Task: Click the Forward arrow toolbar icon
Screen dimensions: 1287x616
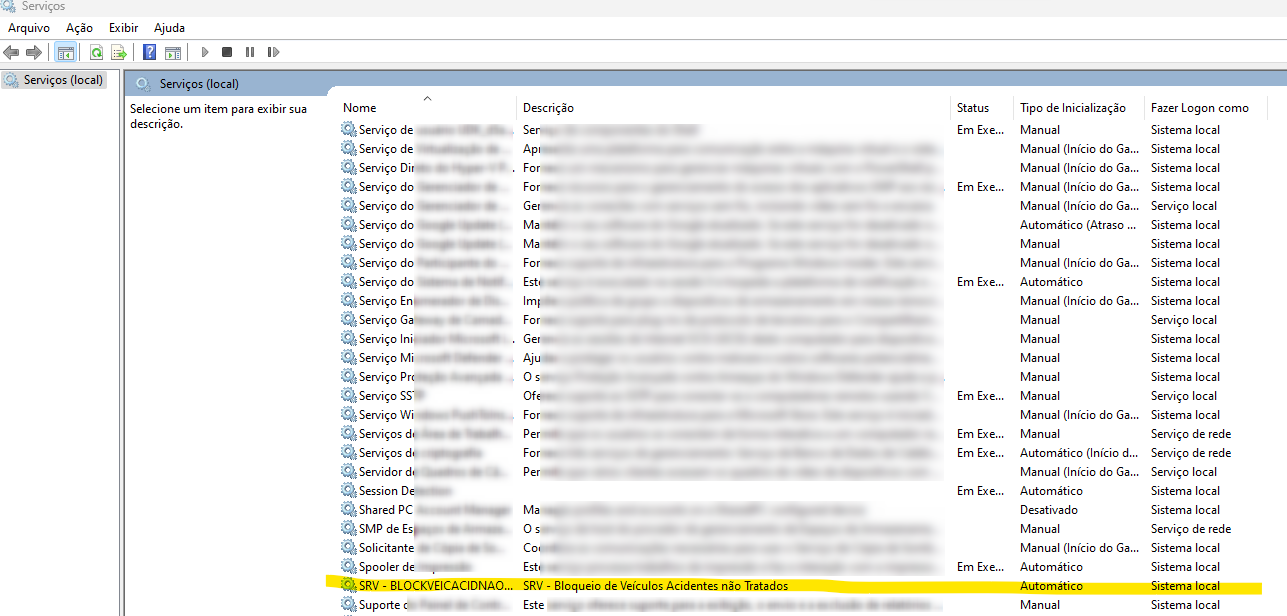Action: tap(34, 52)
